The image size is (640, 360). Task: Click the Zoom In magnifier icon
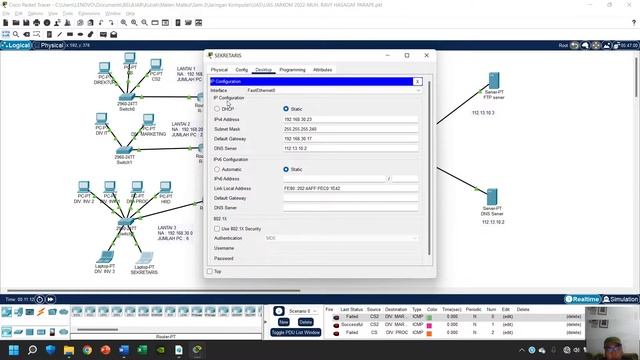coord(124,23)
